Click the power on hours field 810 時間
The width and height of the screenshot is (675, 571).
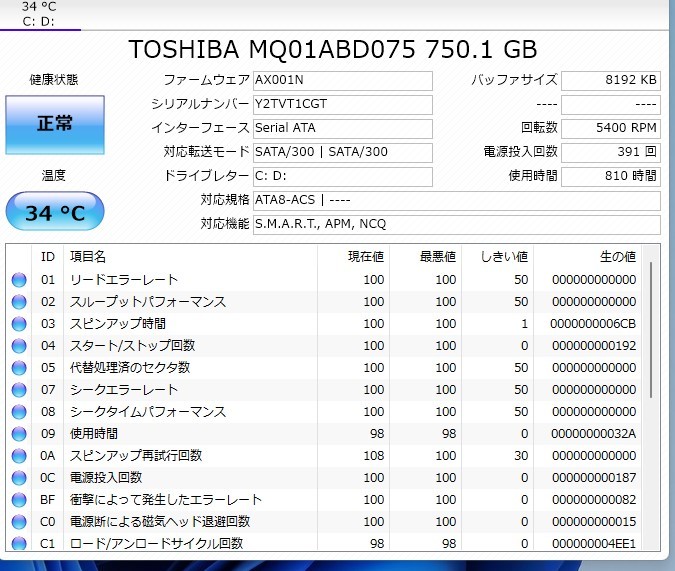pos(610,177)
